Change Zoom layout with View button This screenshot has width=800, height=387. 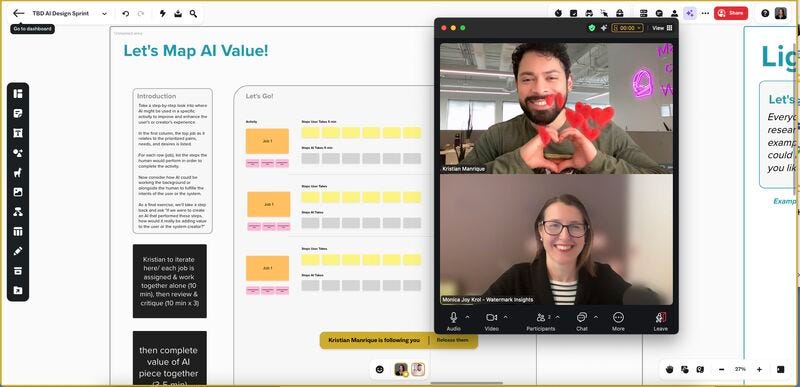pyautogui.click(x=662, y=28)
